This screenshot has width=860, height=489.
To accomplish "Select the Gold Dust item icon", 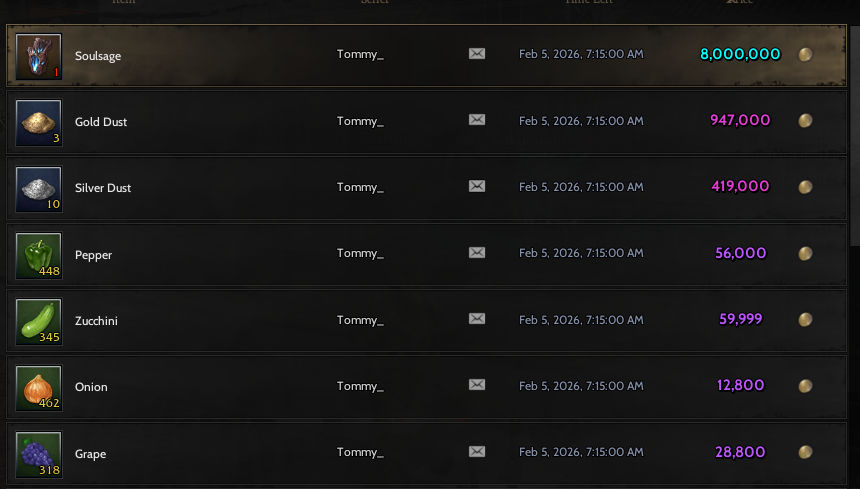I will 38,122.
